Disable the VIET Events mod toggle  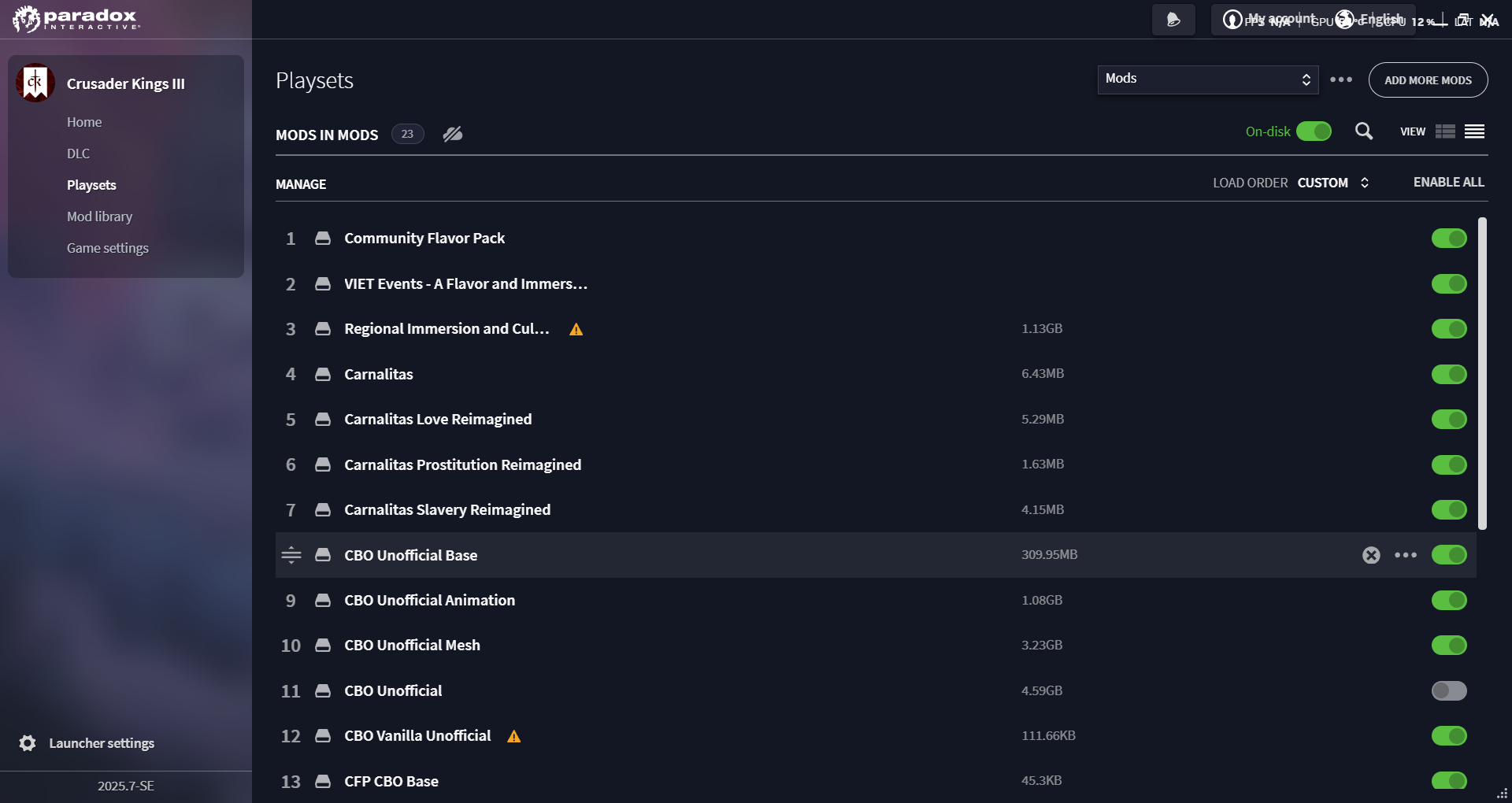point(1449,284)
